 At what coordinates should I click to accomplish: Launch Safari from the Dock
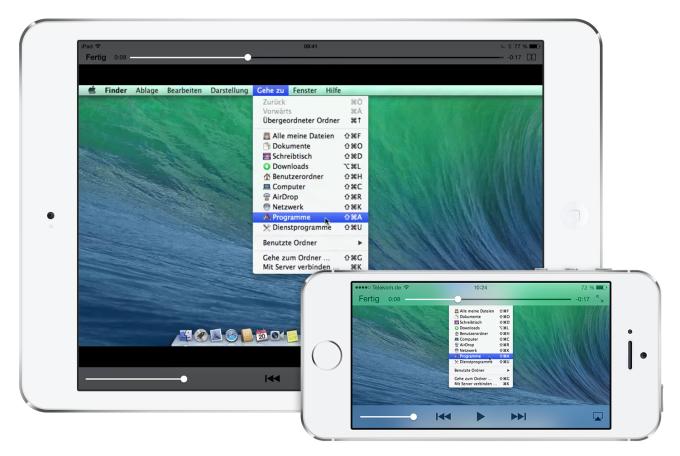click(x=231, y=335)
